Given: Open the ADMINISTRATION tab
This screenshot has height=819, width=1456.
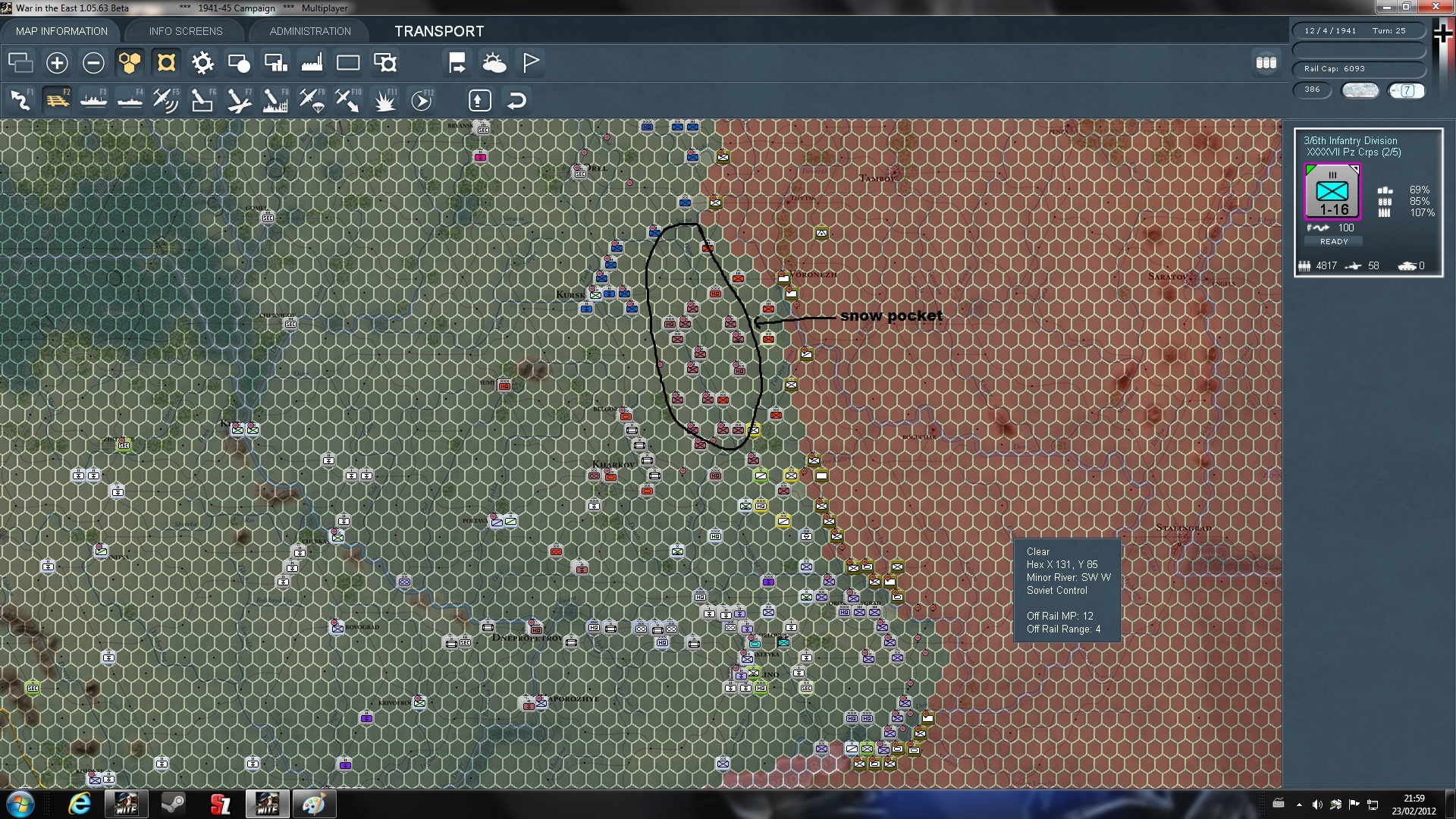Looking at the screenshot, I should click(x=310, y=31).
